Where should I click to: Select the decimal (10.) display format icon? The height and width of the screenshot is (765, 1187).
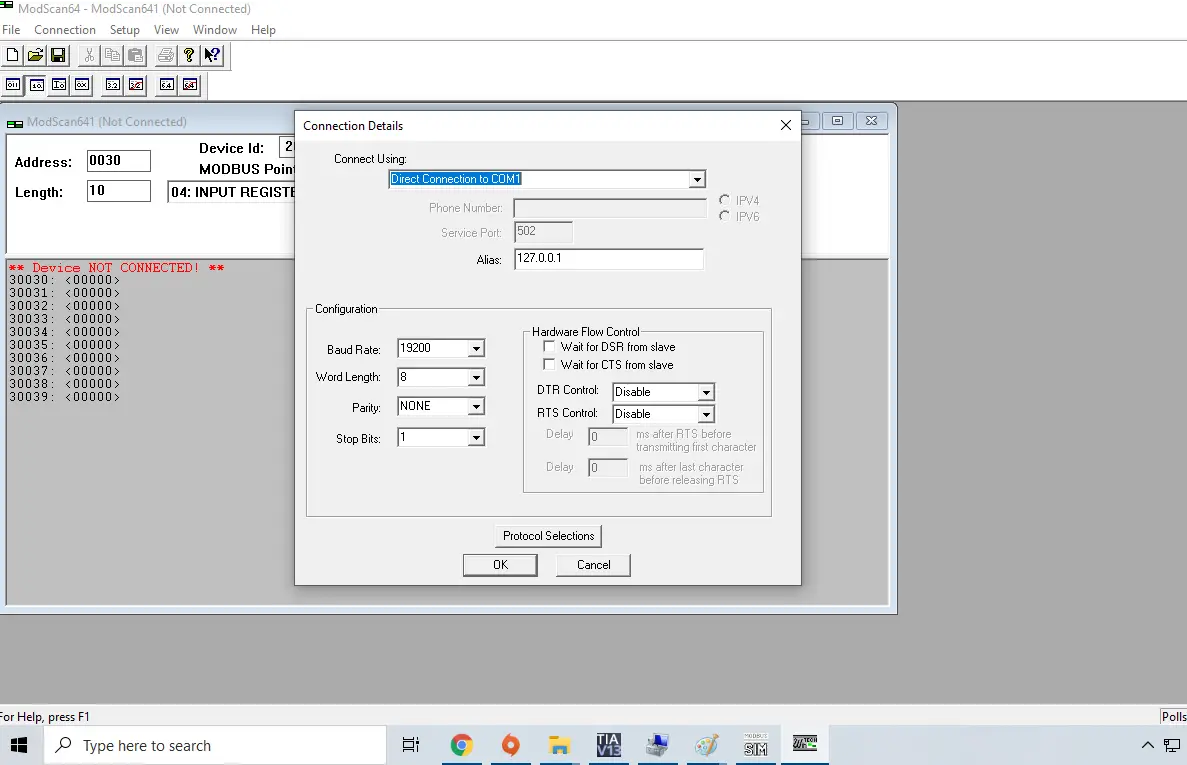point(36,85)
